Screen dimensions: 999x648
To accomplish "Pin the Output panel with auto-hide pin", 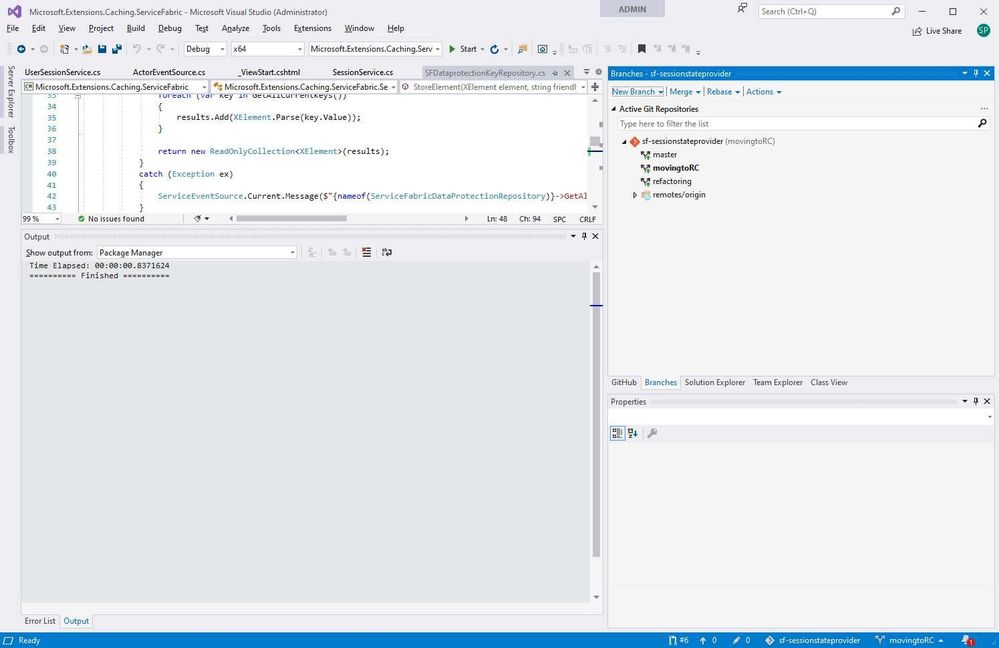I will click(x=584, y=236).
